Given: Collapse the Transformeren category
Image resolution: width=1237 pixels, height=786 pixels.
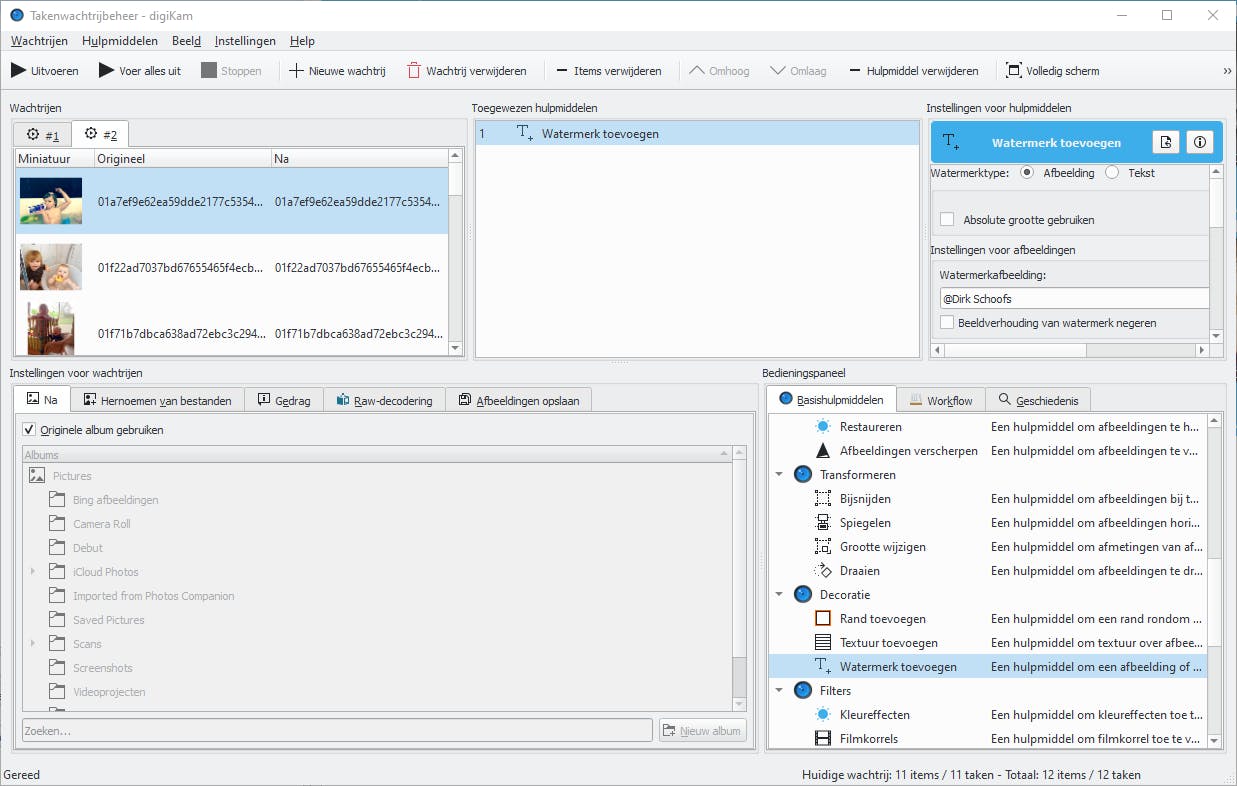Looking at the screenshot, I should pos(779,475).
